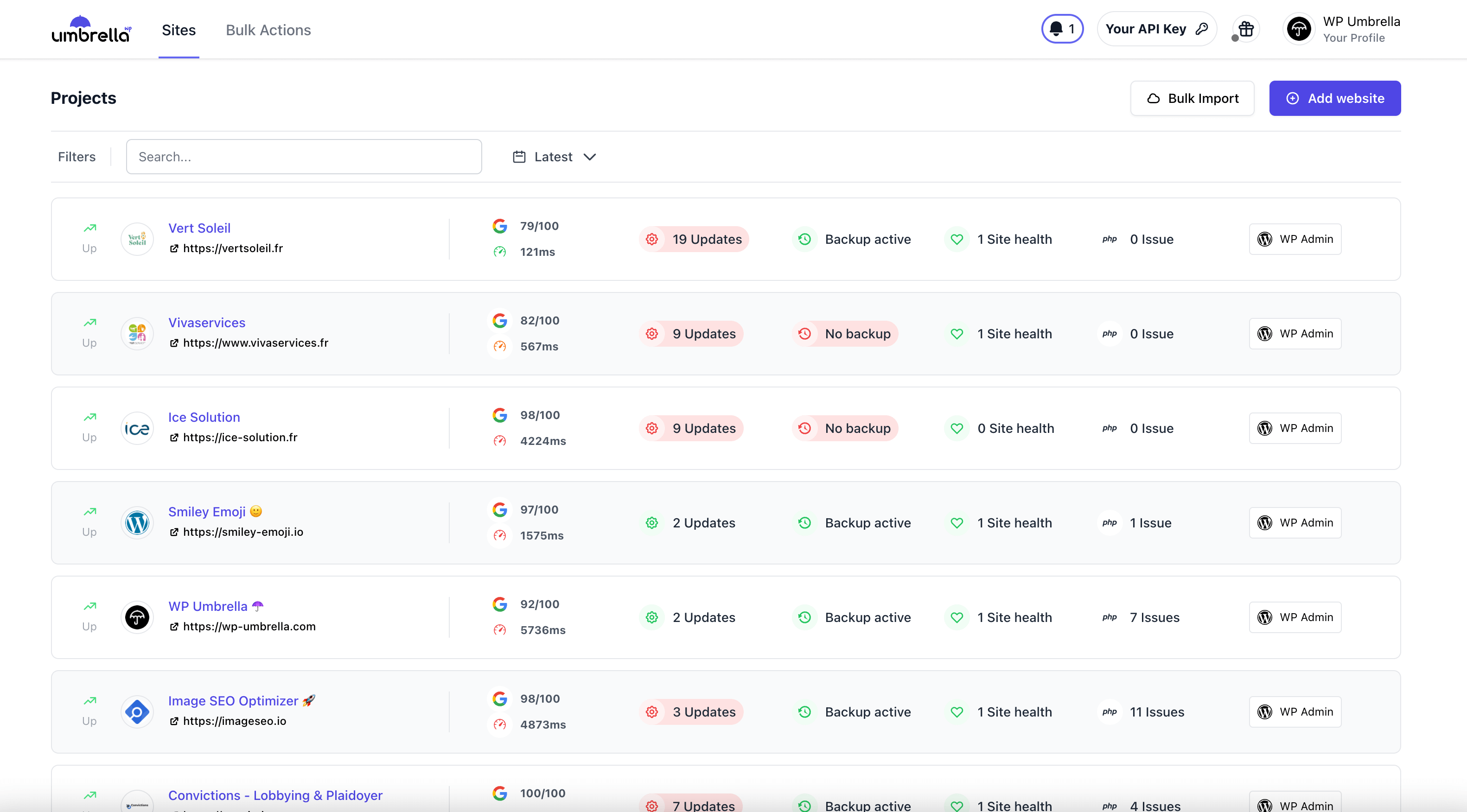The width and height of the screenshot is (1467, 812).
Task: Click the PageSpeed score icon for Vert Soleil
Action: [500, 226]
